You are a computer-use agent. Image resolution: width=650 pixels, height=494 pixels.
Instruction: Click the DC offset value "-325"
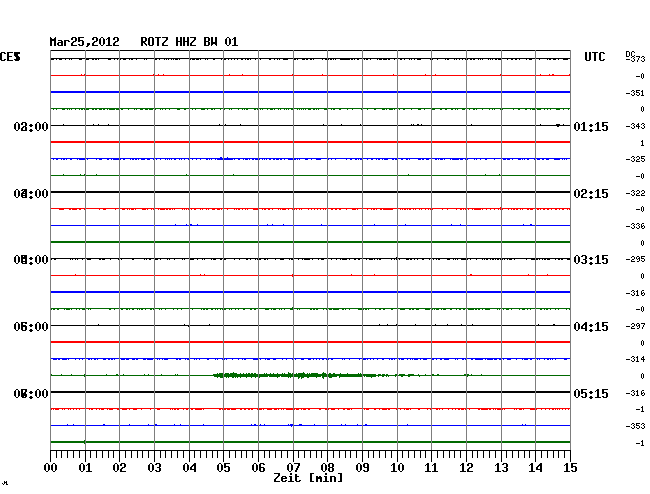click(635, 159)
